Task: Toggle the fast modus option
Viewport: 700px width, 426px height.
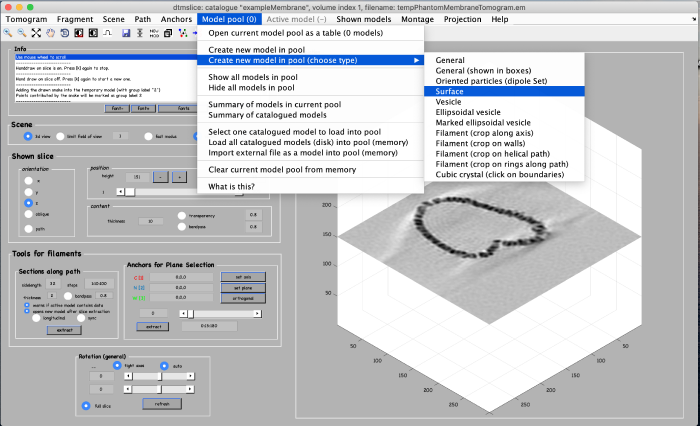Action: [148, 136]
